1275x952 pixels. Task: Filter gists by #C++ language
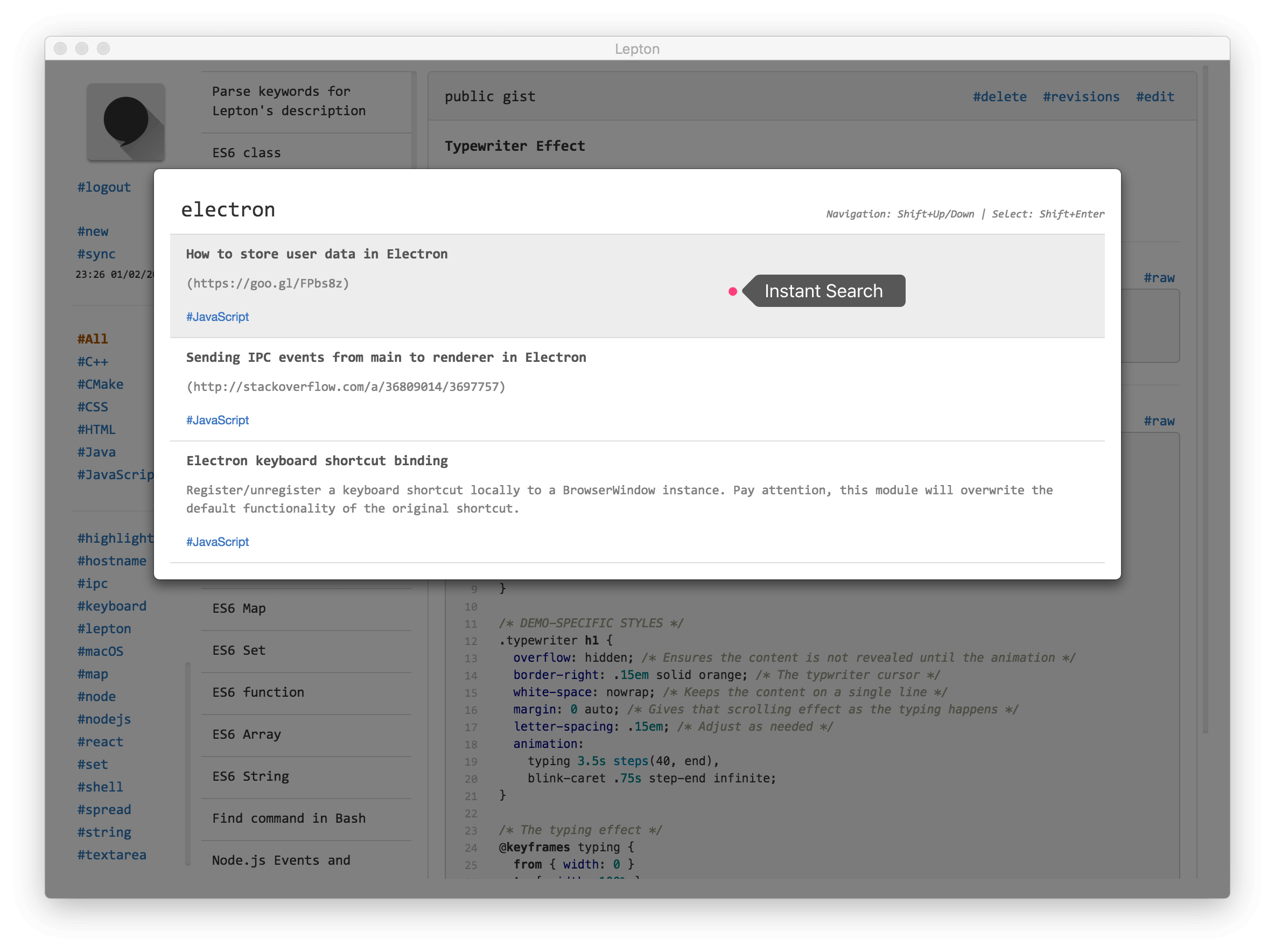point(93,361)
